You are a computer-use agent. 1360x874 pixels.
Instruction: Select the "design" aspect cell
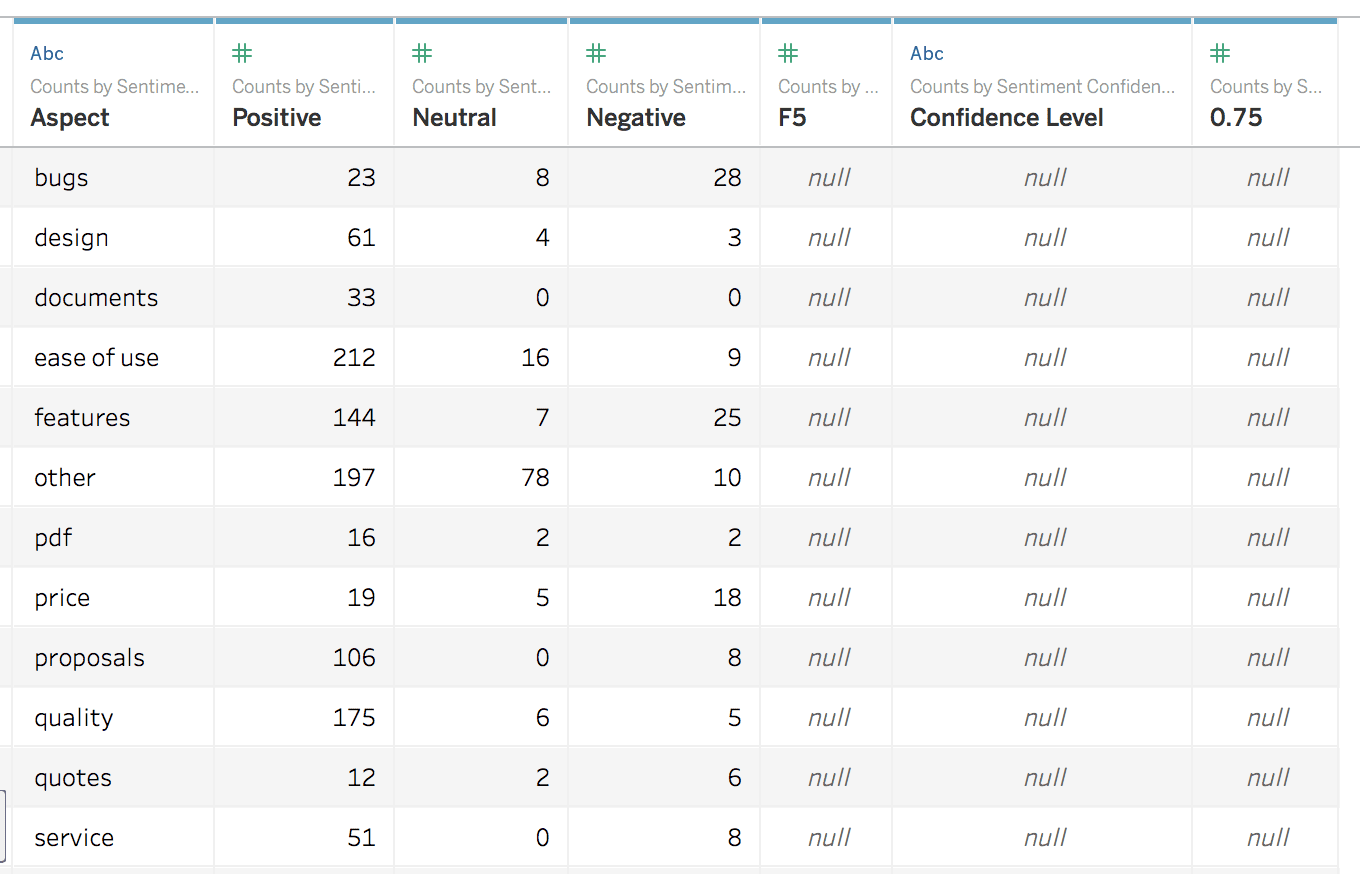(114, 238)
